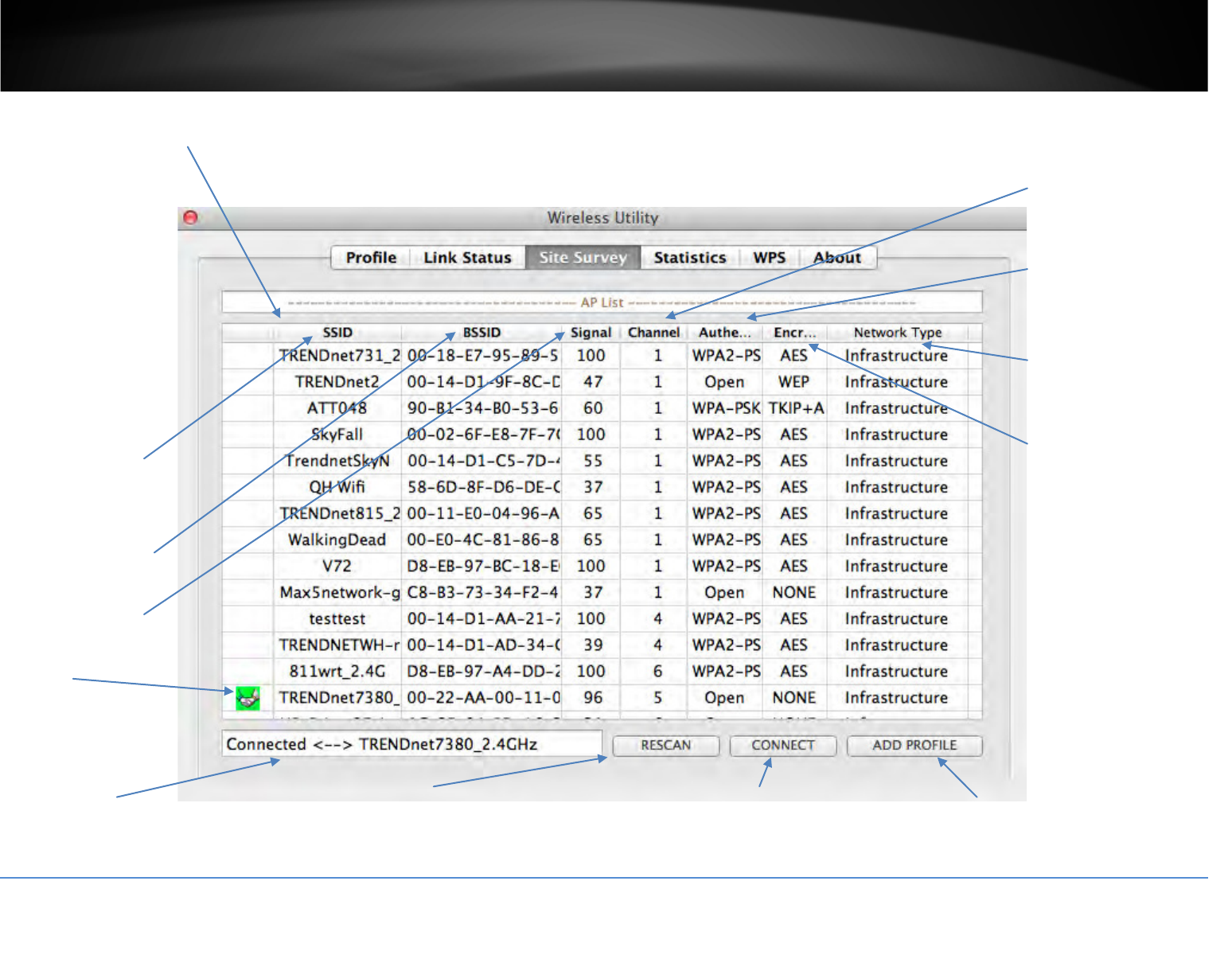This screenshot has width=1232, height=955.
Task: Select the SkyFall network
Action: click(x=602, y=435)
